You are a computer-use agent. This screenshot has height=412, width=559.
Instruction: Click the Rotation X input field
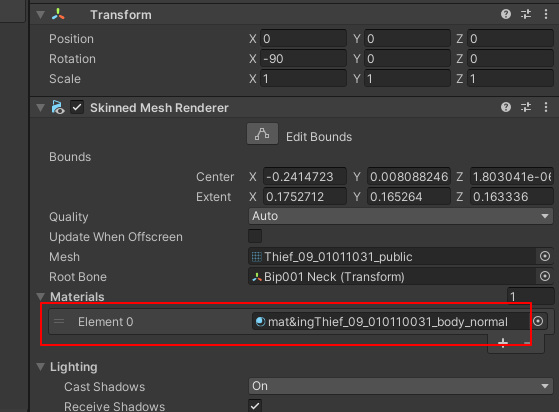click(303, 58)
